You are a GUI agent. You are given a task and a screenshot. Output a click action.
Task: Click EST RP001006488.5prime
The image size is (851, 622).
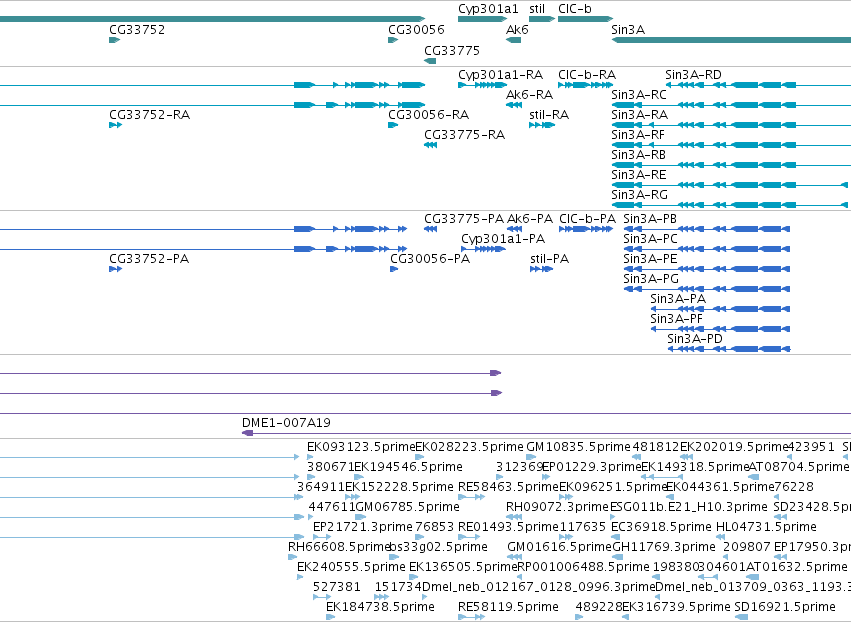[x=583, y=567]
